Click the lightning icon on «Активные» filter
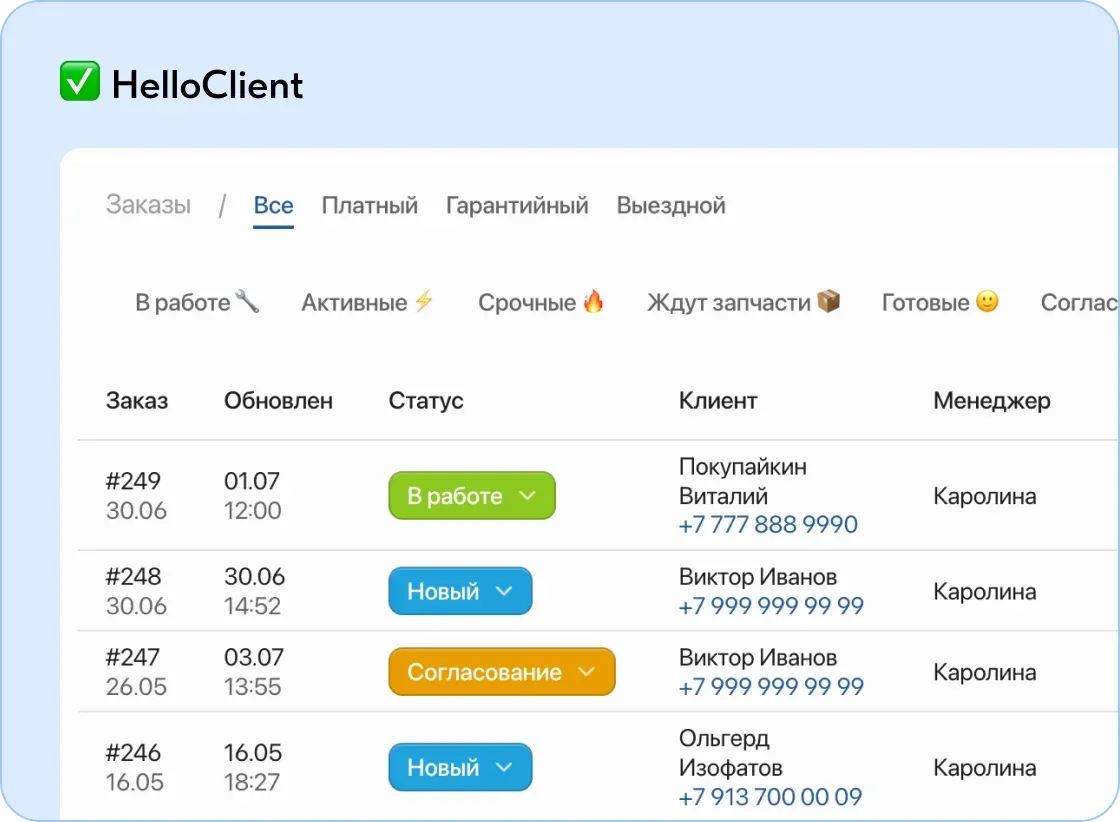The width and height of the screenshot is (1120, 822). (x=424, y=301)
